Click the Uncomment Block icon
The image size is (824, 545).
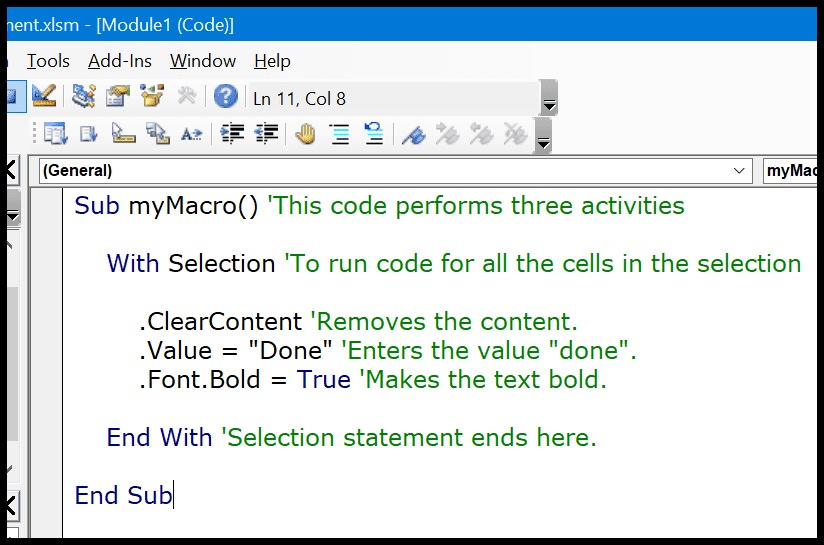click(x=374, y=134)
